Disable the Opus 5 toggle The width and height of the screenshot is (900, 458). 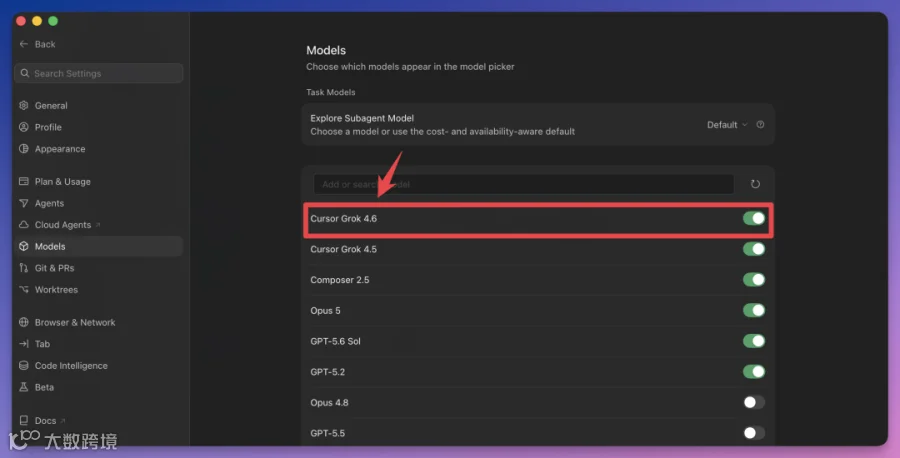(x=754, y=310)
